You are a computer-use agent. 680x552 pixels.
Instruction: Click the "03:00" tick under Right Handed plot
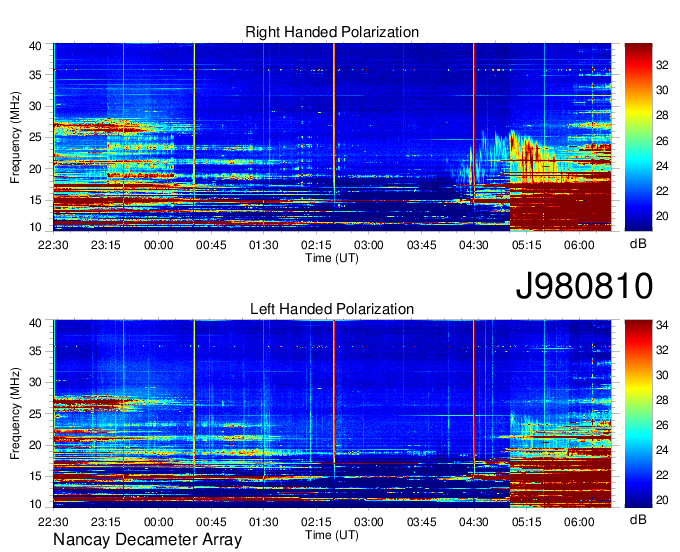pos(369,245)
